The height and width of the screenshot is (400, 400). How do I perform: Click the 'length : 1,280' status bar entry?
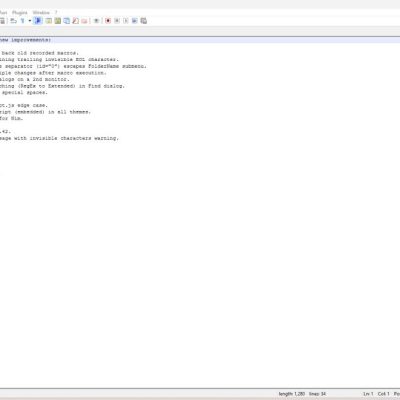pos(292,394)
